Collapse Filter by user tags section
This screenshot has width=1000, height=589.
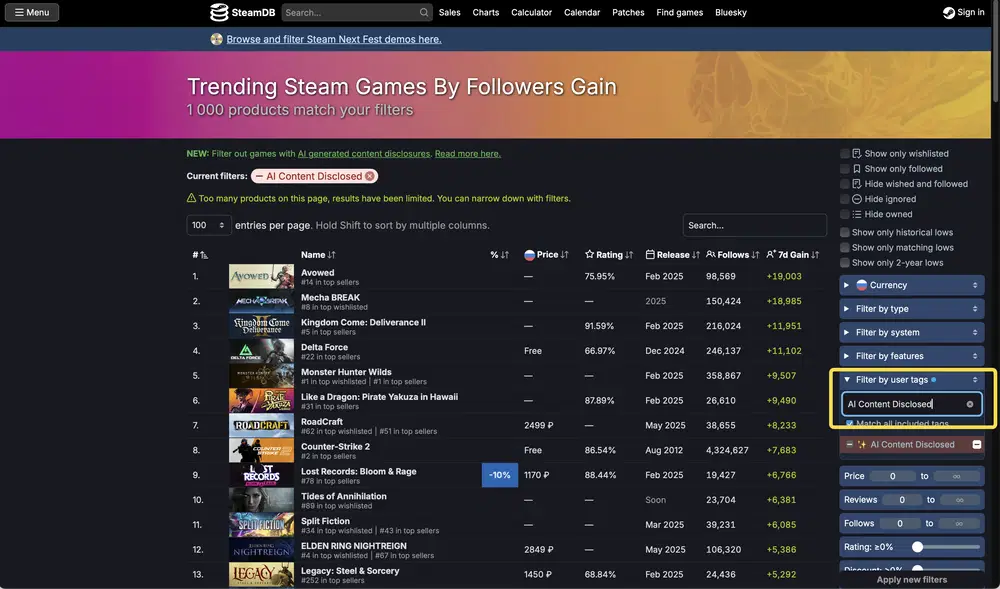pyautogui.click(x=911, y=380)
